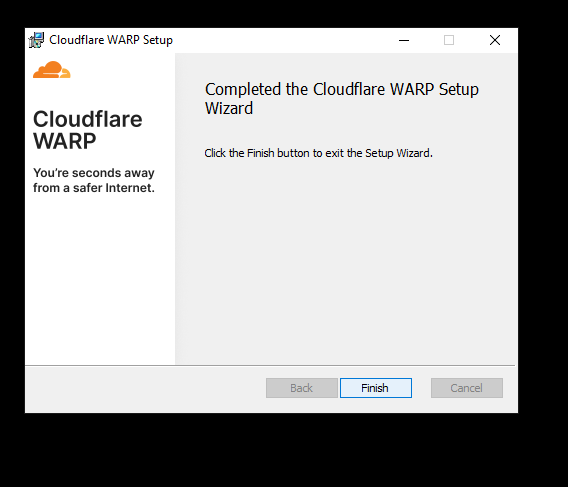Click the blank white banner area under tagline

100,279
